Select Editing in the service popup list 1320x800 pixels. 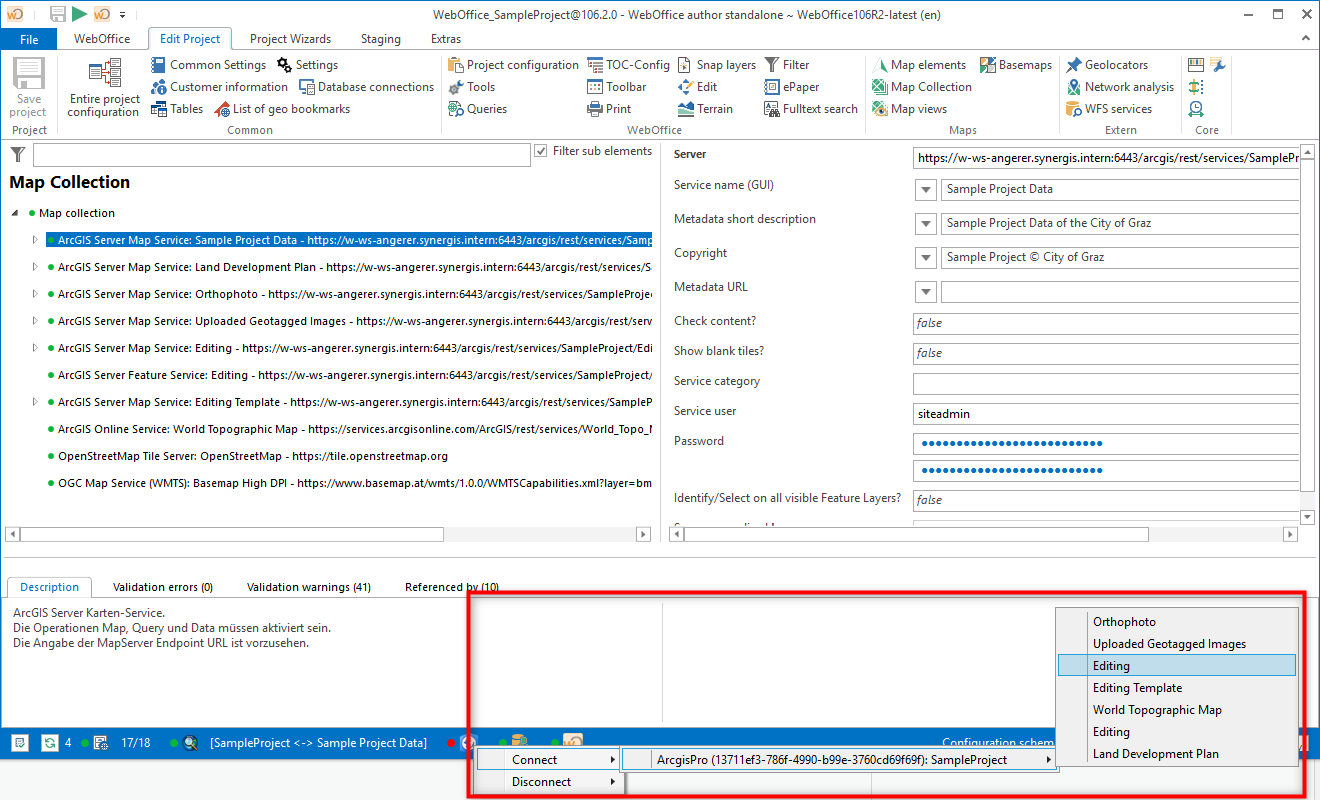pos(1111,664)
